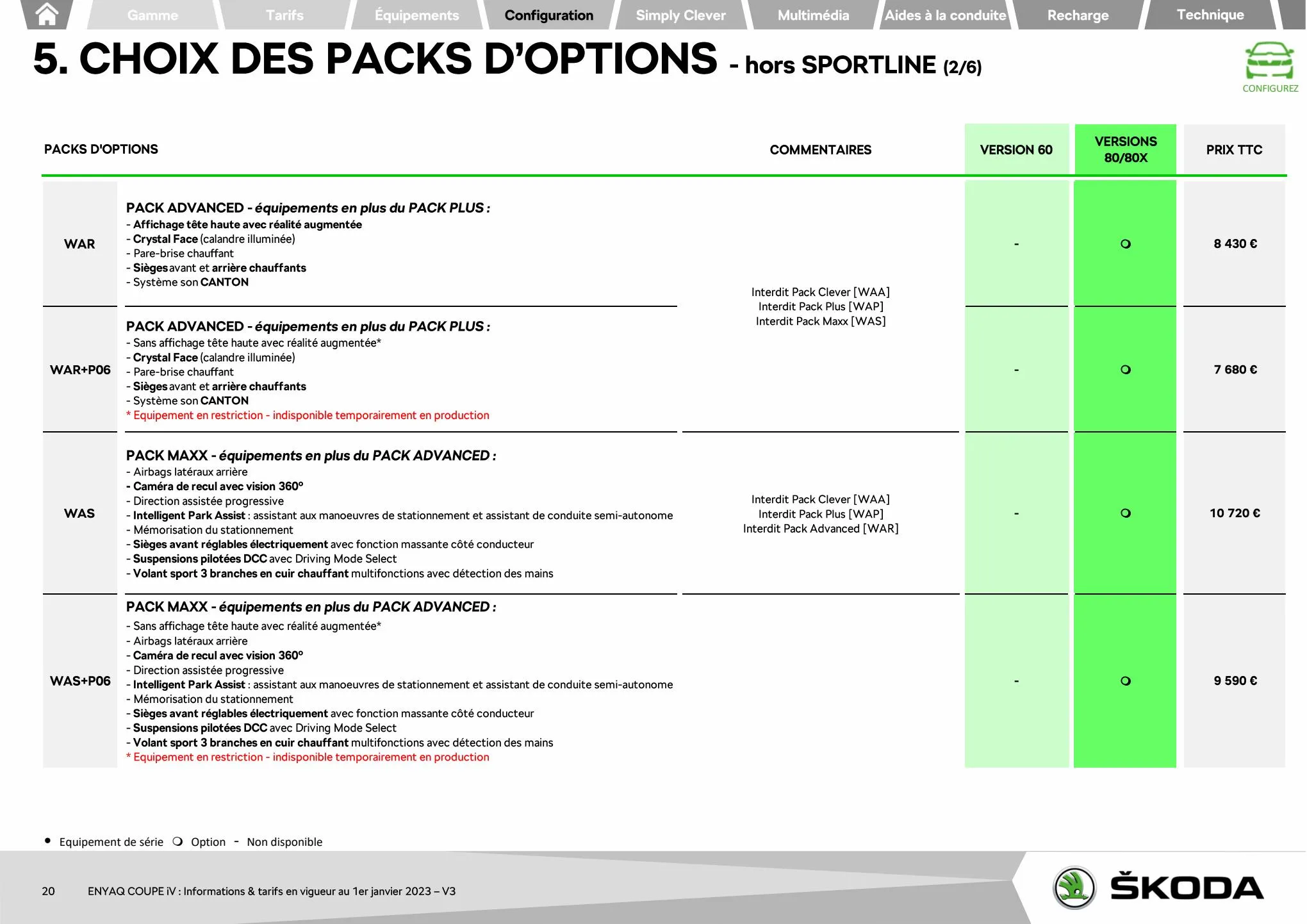Switch to the Tarifs tab
Image resolution: width=1307 pixels, height=924 pixels.
[x=285, y=15]
